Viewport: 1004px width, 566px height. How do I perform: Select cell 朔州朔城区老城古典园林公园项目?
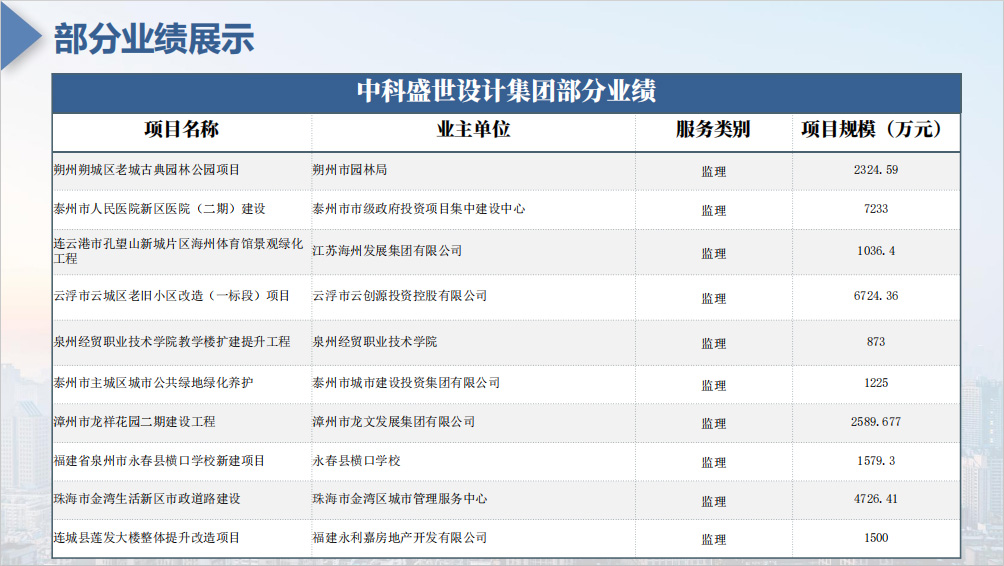pyautogui.click(x=147, y=170)
